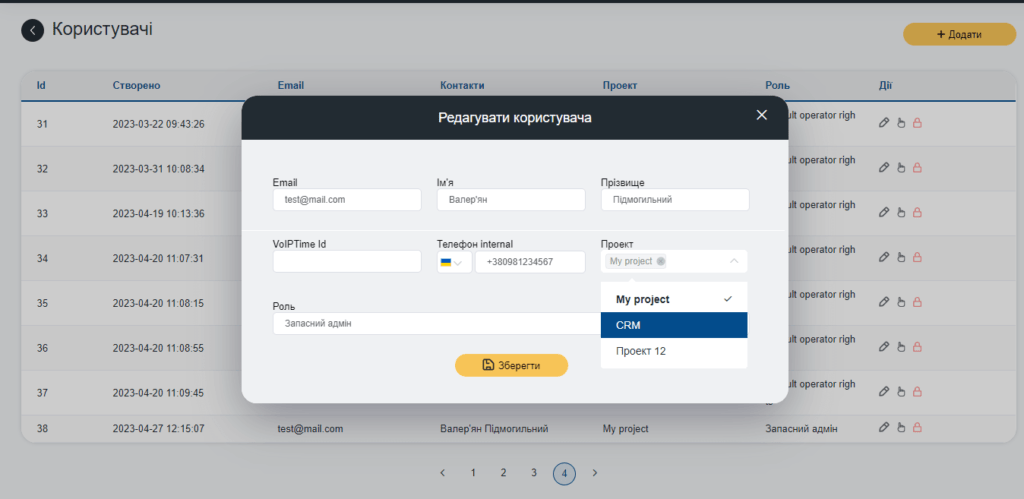The image size is (1024, 499).
Task: Click the lock icon in row 31
Action: pos(917,123)
